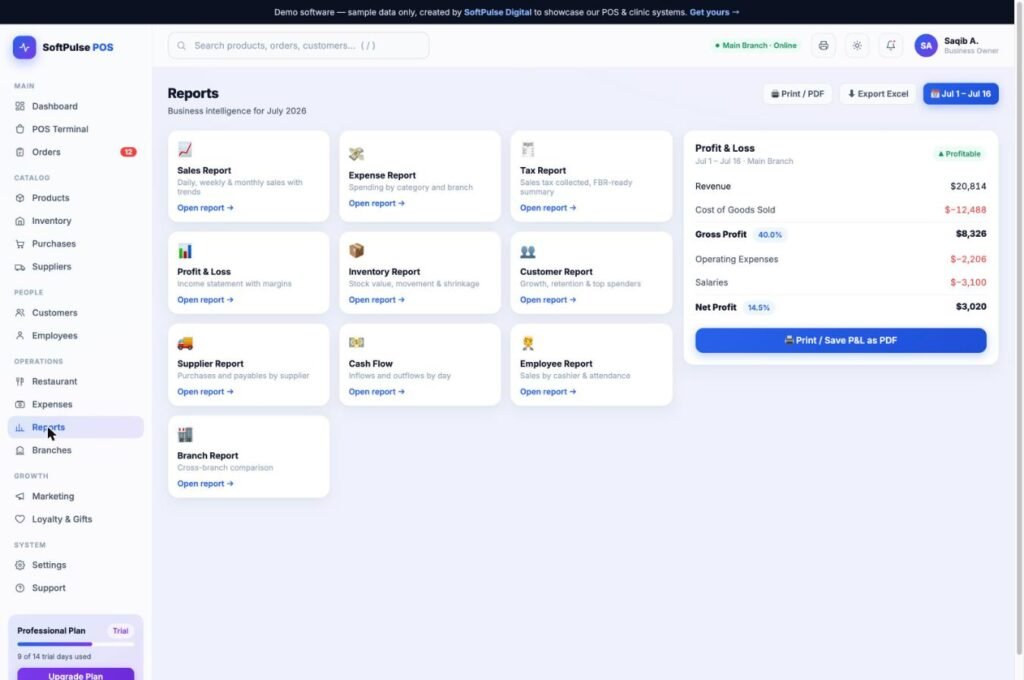Navigate to Inventory in the sidebar
The width and height of the screenshot is (1024, 680).
pyautogui.click(x=76, y=221)
